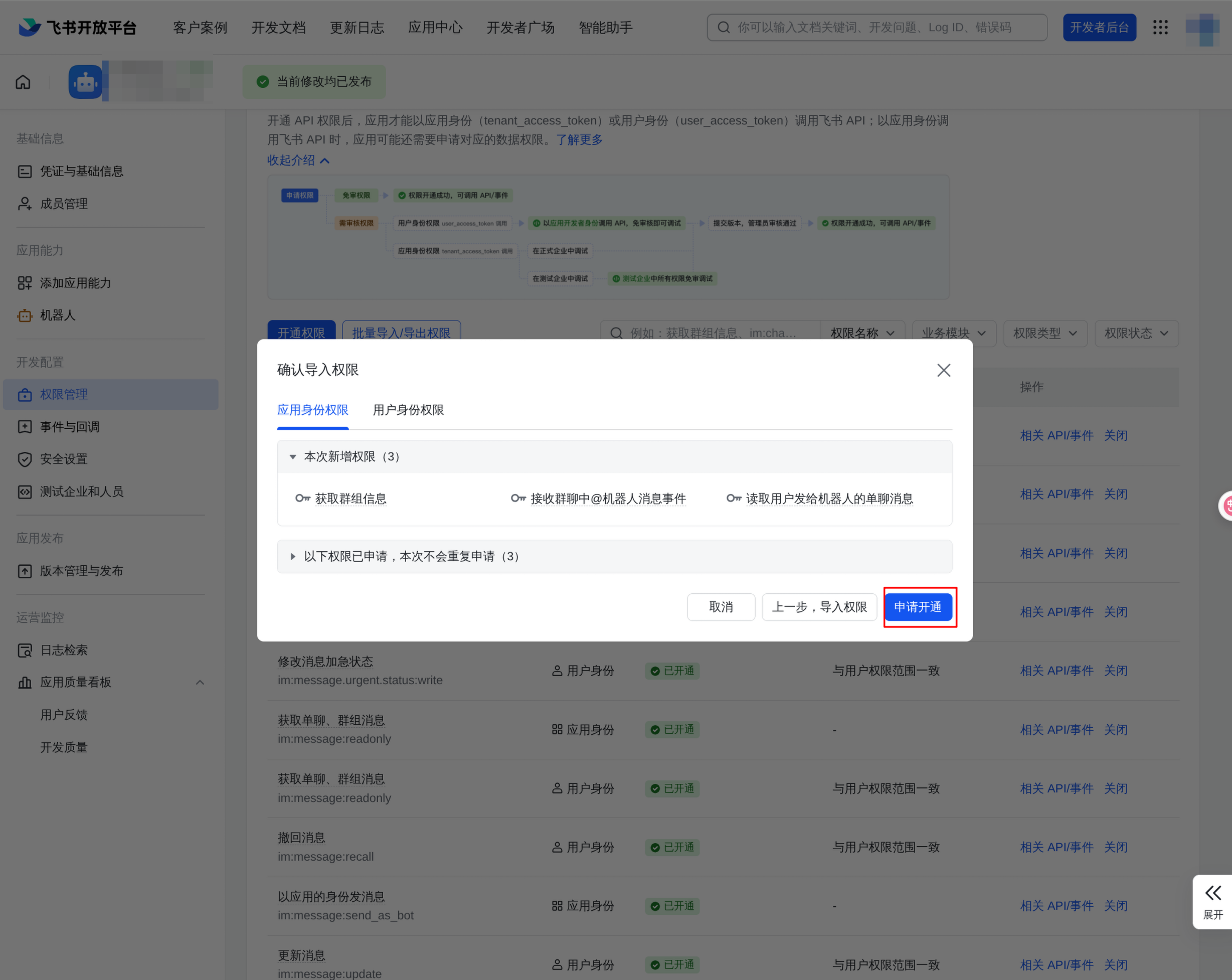Viewport: 1232px width, 980px height.
Task: Collapse 应用质量看板 sidebar group
Action: pyautogui.click(x=200, y=682)
